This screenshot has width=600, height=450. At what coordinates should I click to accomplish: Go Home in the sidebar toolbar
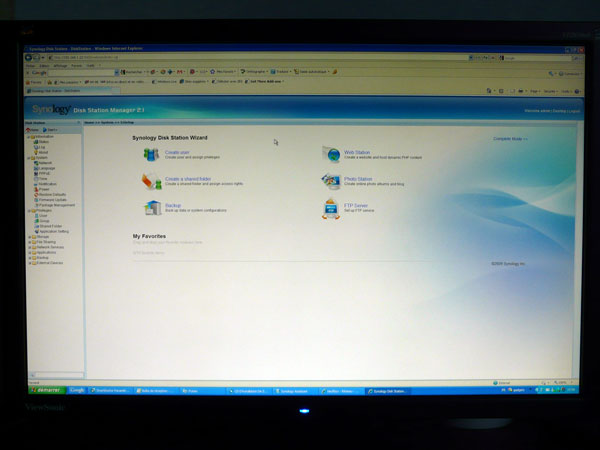[x=32, y=130]
